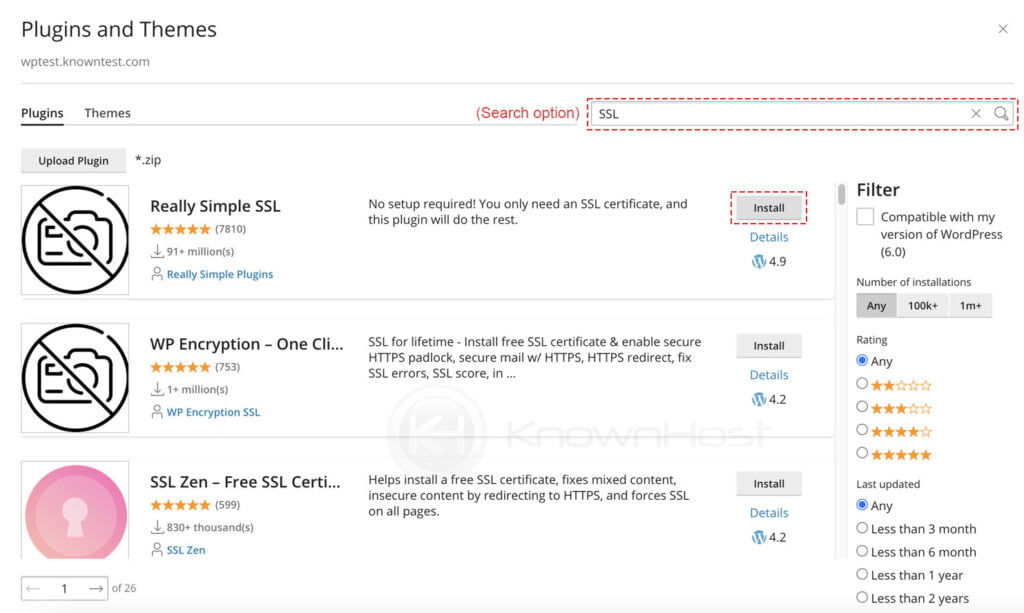The height and width of the screenshot is (613, 1024).
Task: Select the three-star rating filter
Action: [x=862, y=407]
